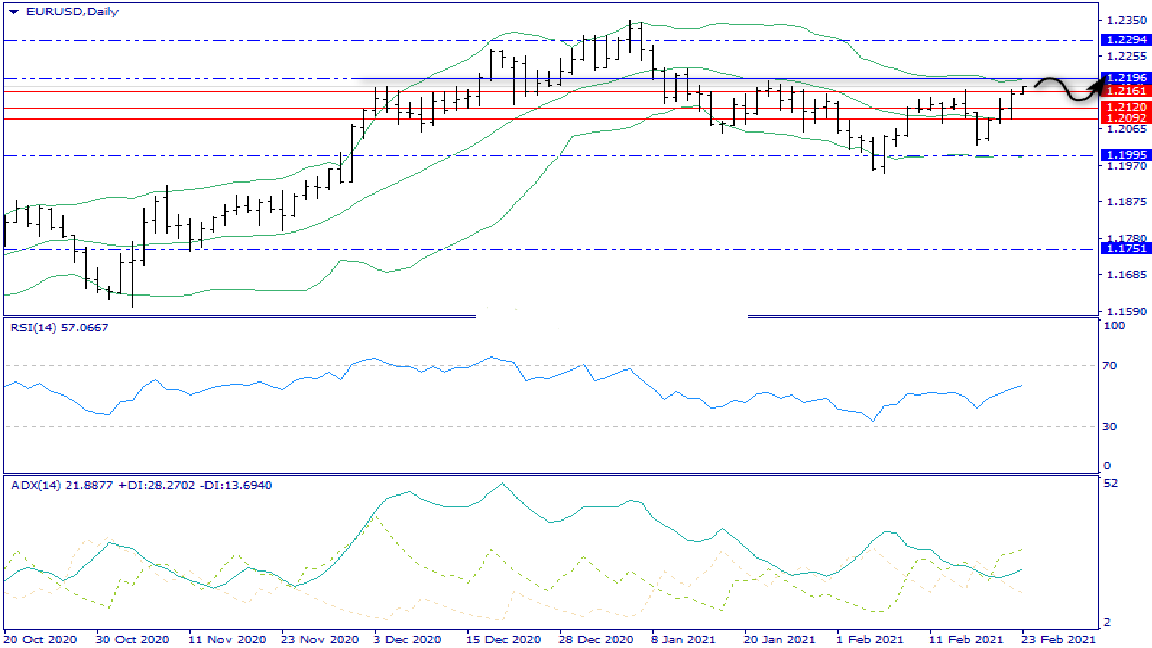Click the RSI 30 oversold scale value

pos(1111,427)
